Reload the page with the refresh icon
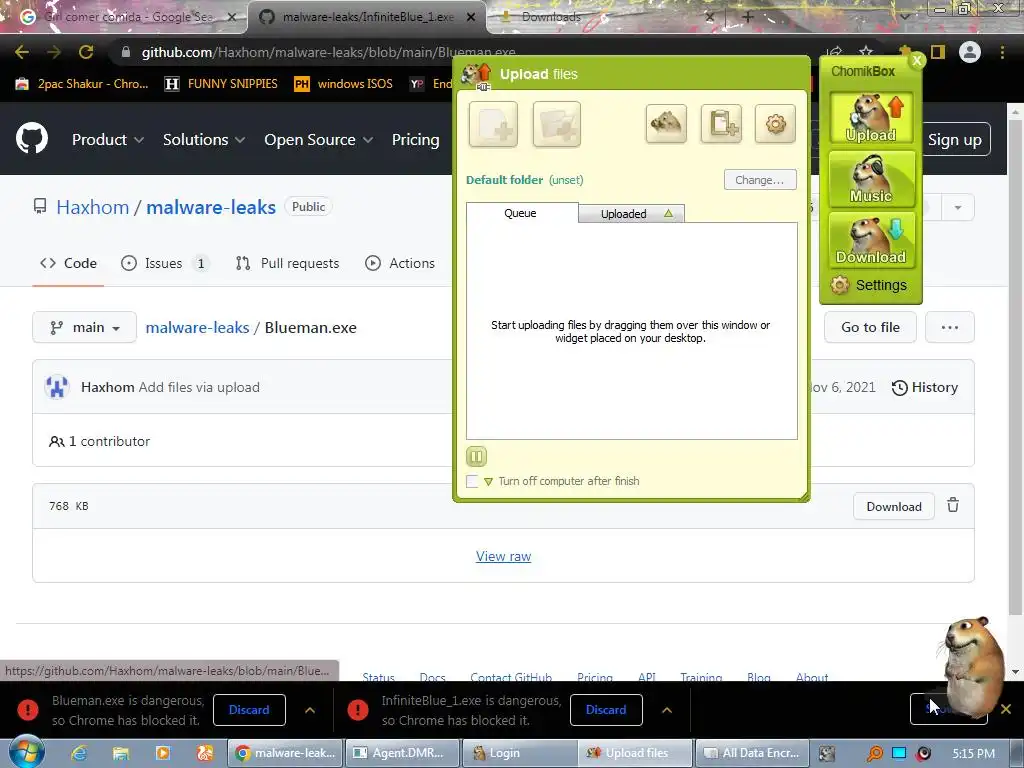 click(86, 52)
